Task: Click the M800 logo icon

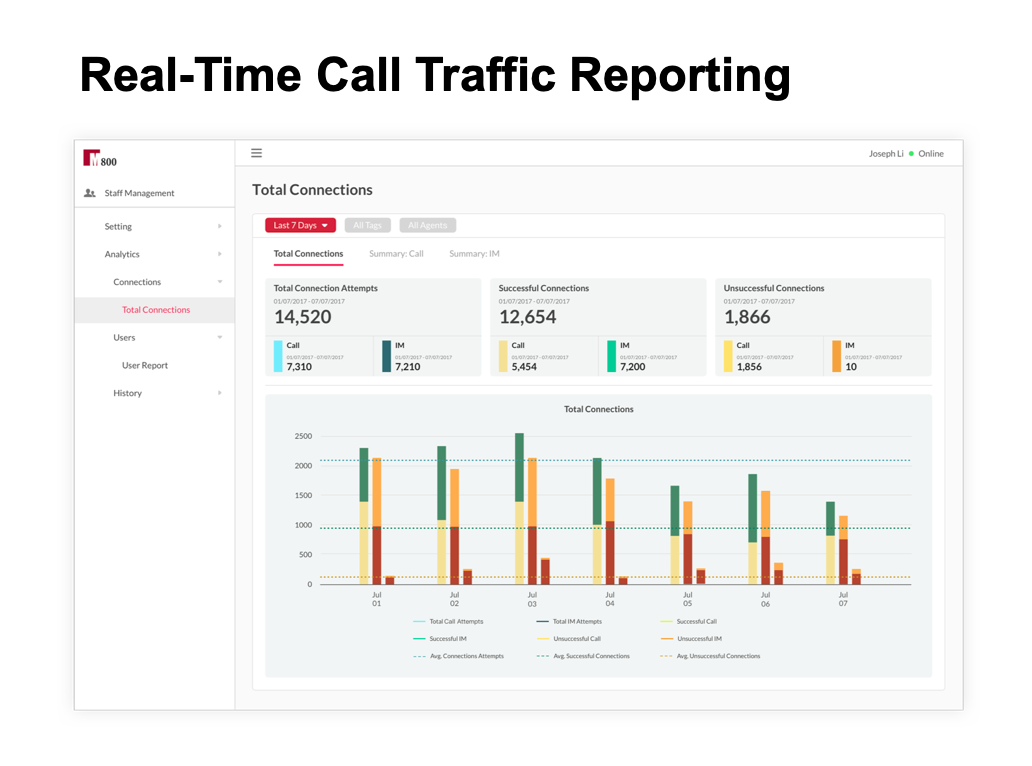Action: click(91, 156)
